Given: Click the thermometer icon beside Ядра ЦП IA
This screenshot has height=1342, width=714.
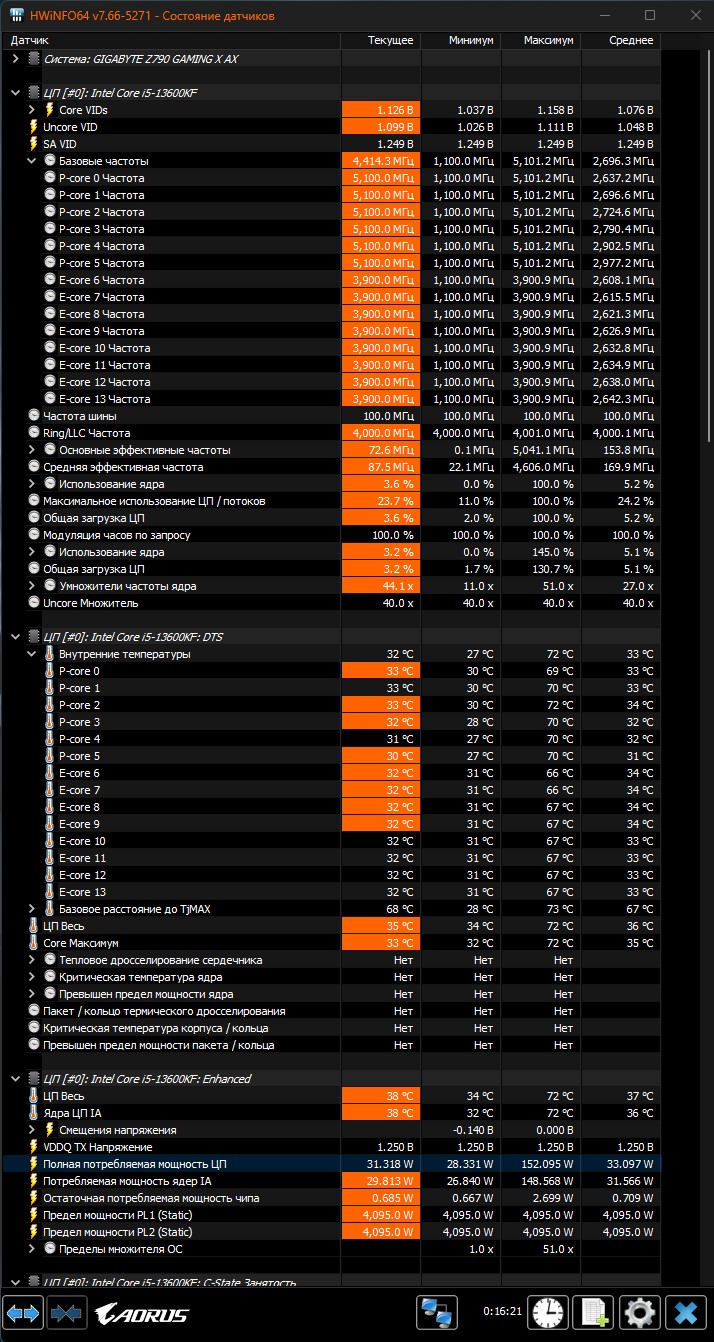Looking at the screenshot, I should click(34, 1113).
